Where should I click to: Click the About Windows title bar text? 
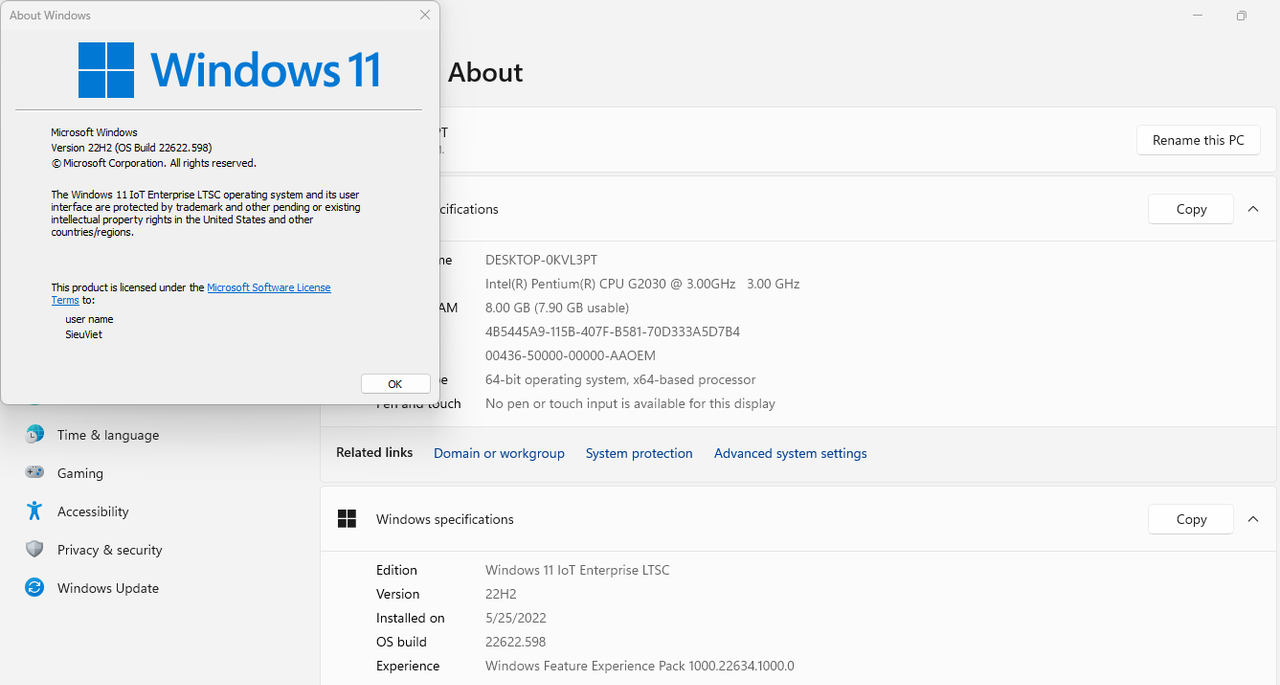click(x=50, y=16)
